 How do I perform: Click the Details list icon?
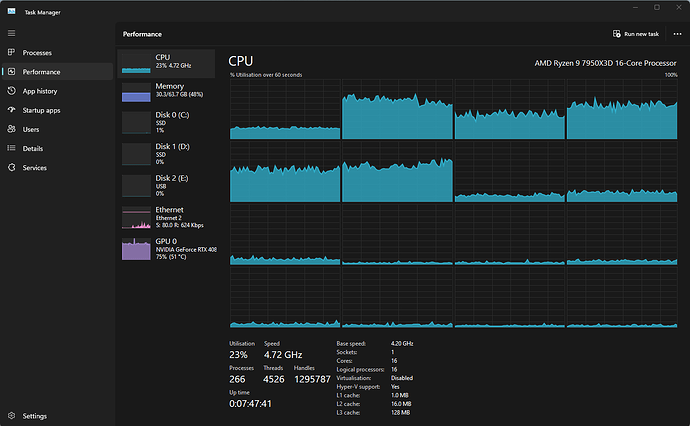pos(11,148)
